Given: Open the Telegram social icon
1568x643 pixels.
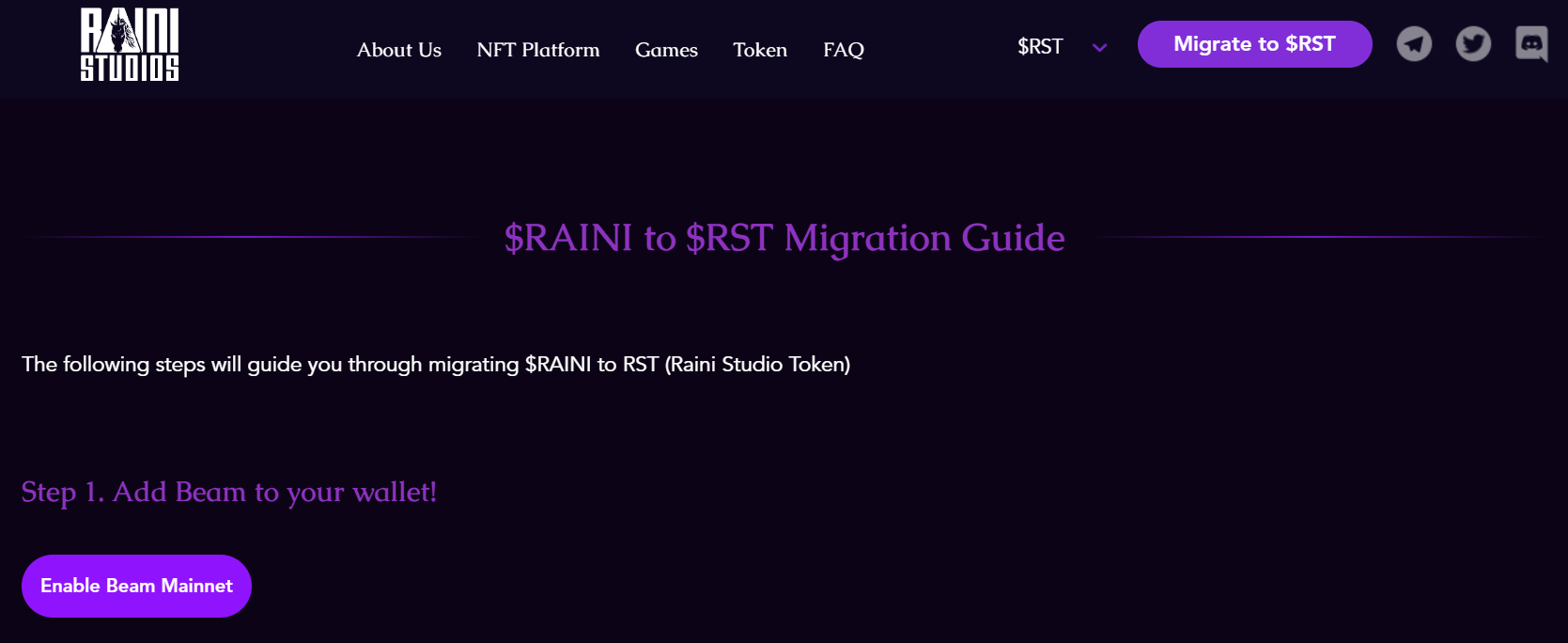Looking at the screenshot, I should click(1414, 43).
